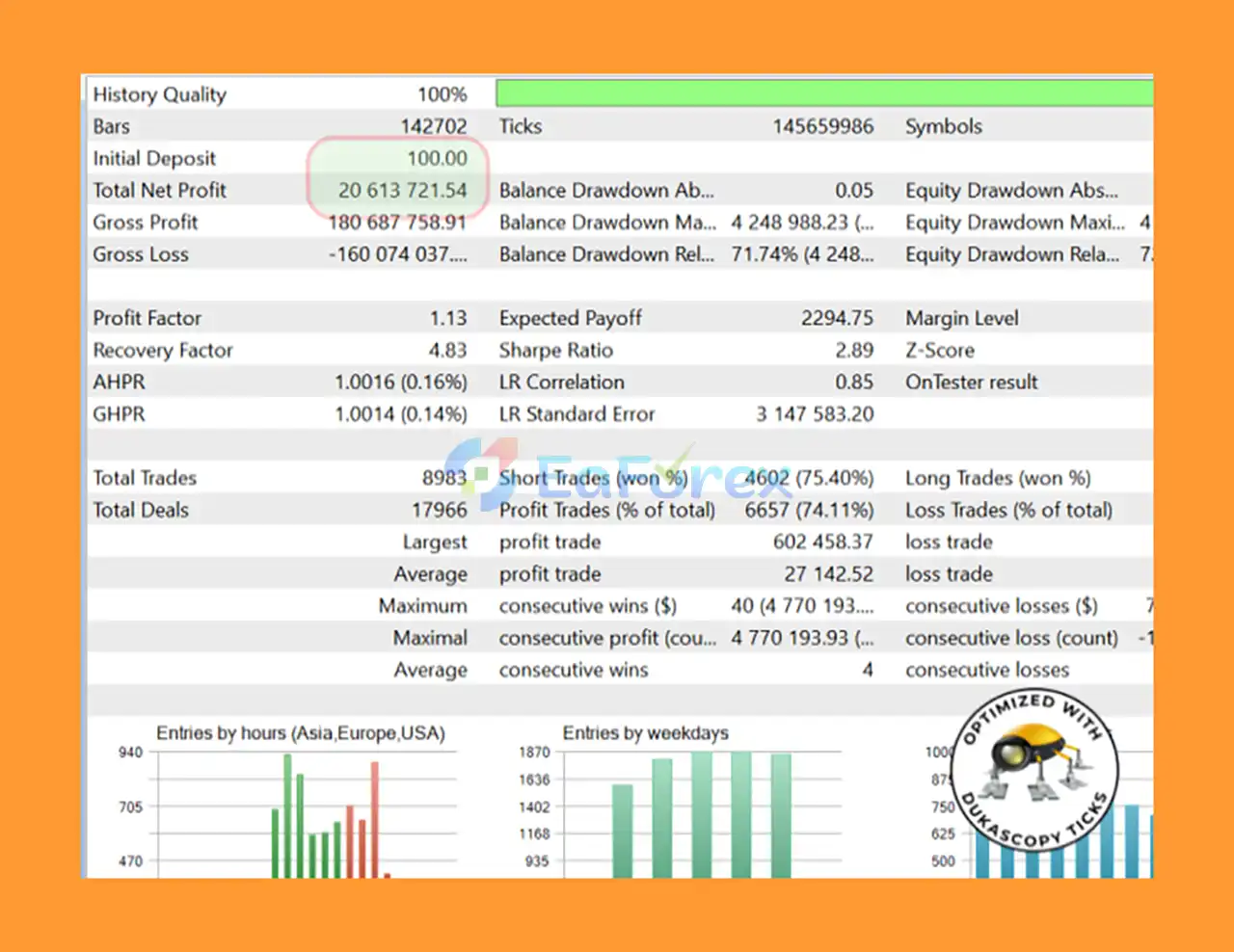Click the Symbols label
The image size is (1234, 952).
pyautogui.click(x=943, y=126)
